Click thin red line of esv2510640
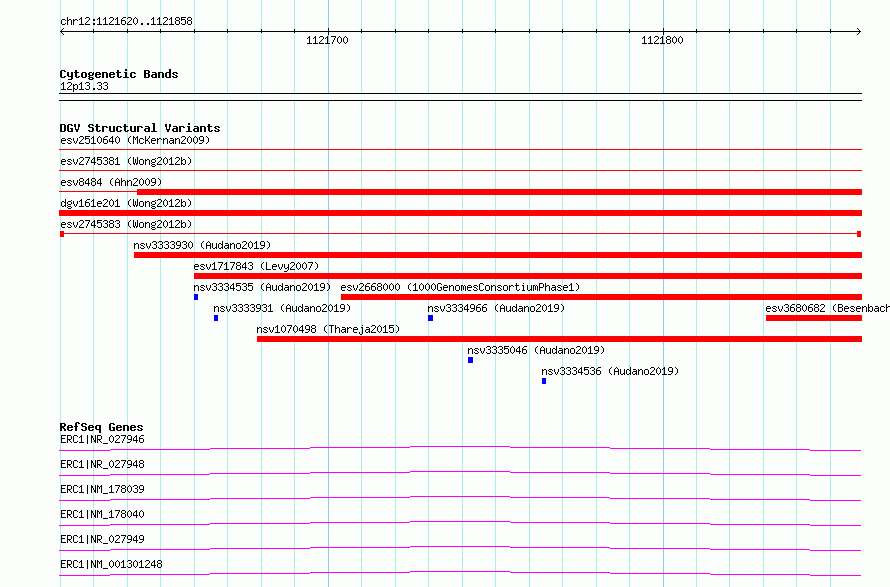The height and width of the screenshot is (587, 890). tap(460, 149)
